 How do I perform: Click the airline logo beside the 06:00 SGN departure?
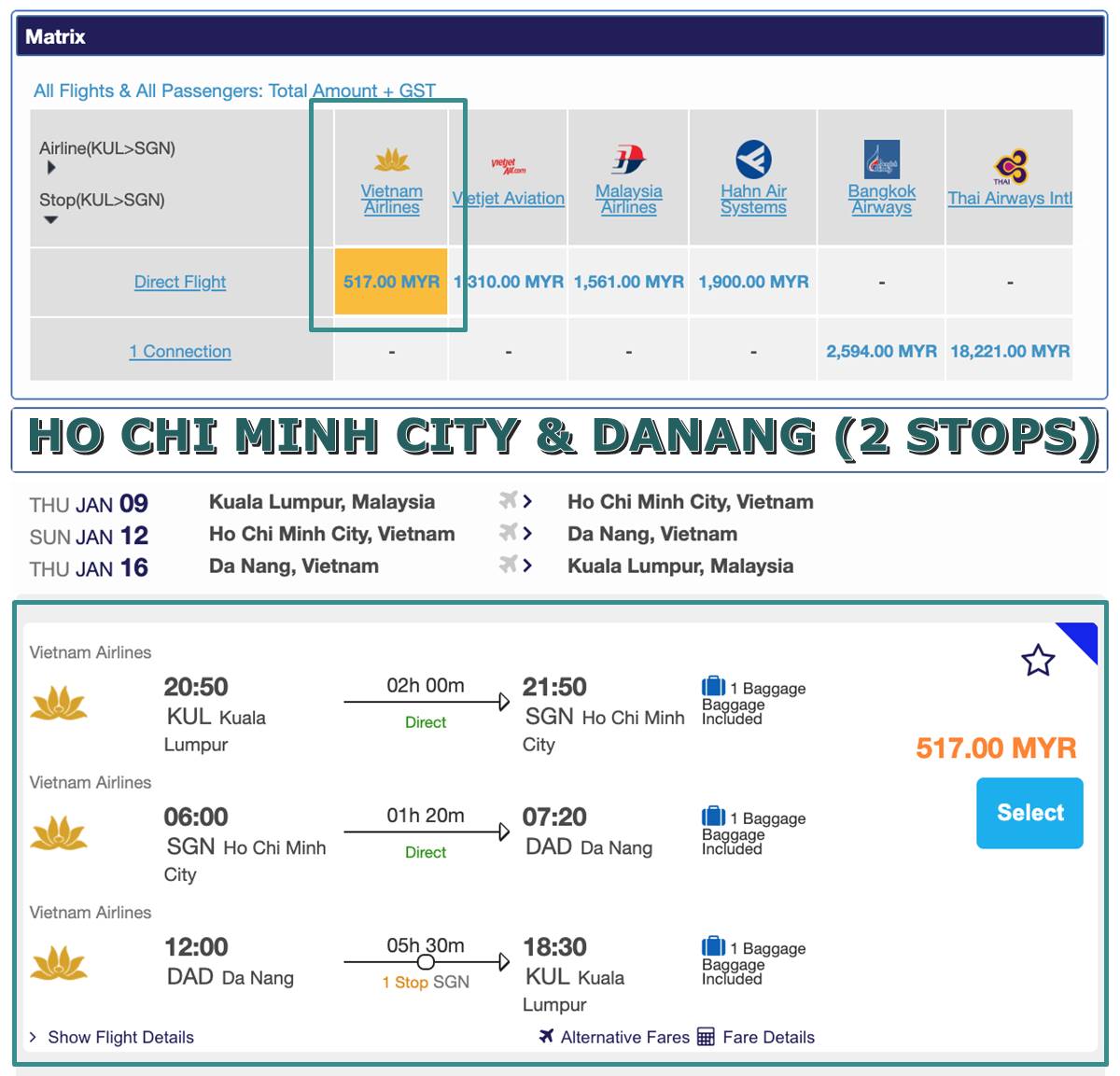[x=59, y=832]
